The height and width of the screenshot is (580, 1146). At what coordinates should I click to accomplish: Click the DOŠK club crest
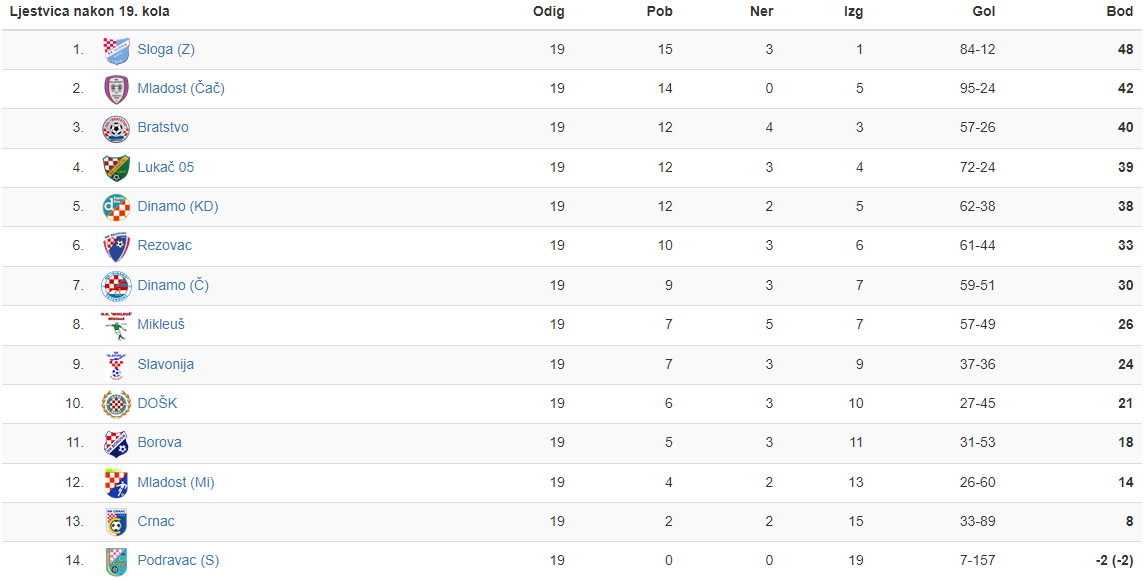[116, 403]
